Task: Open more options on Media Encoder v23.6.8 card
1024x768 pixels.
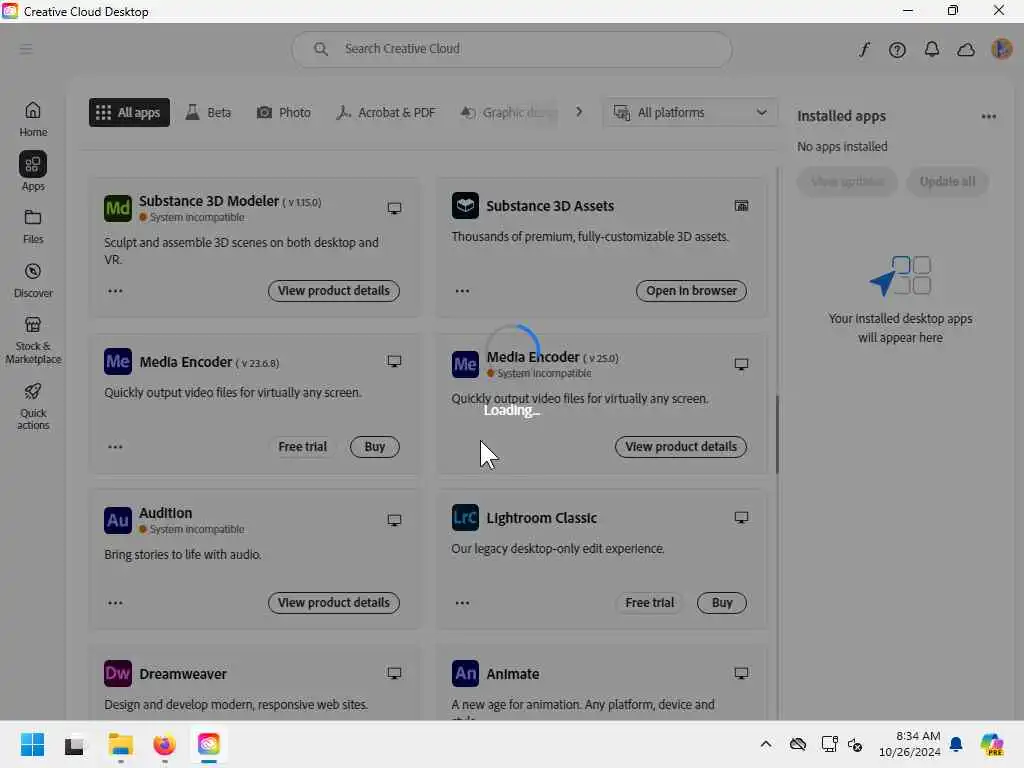Action: pyautogui.click(x=115, y=447)
